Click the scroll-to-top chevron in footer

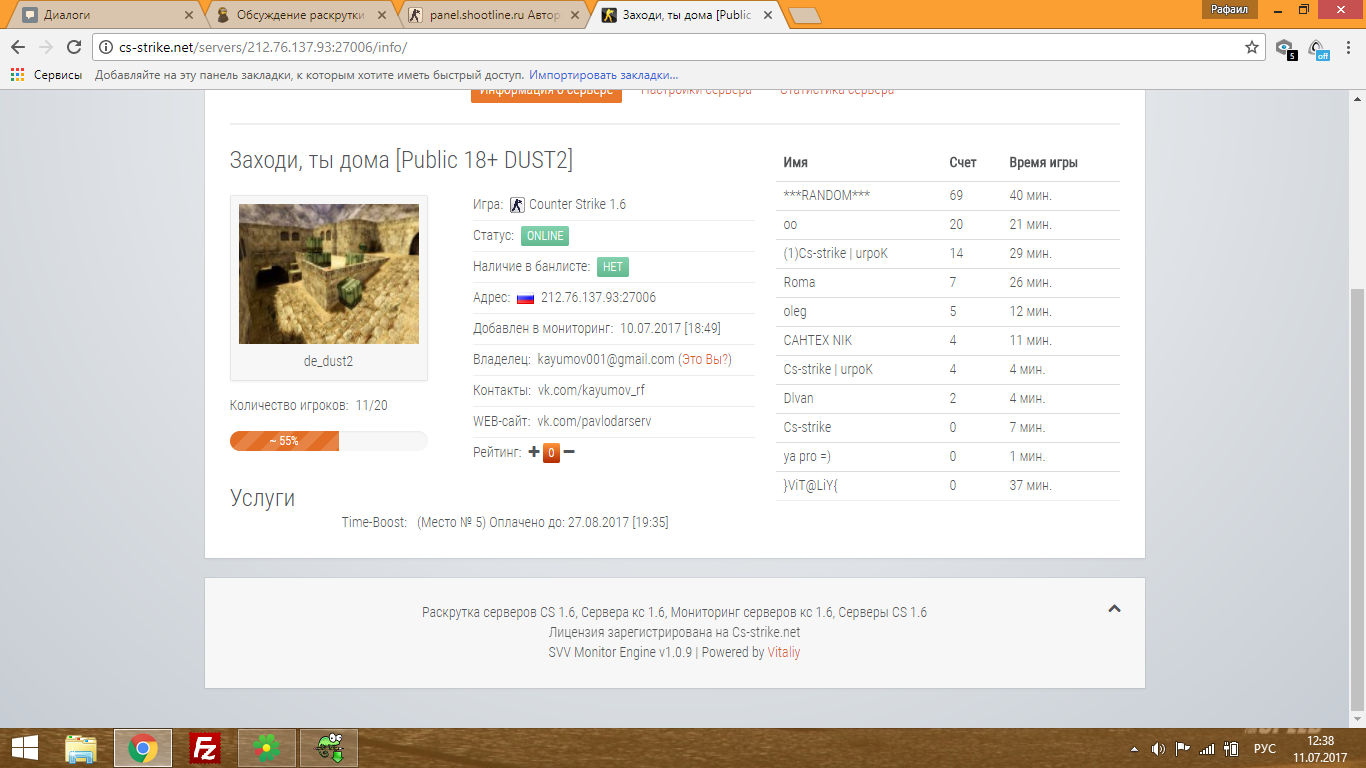coord(1115,609)
